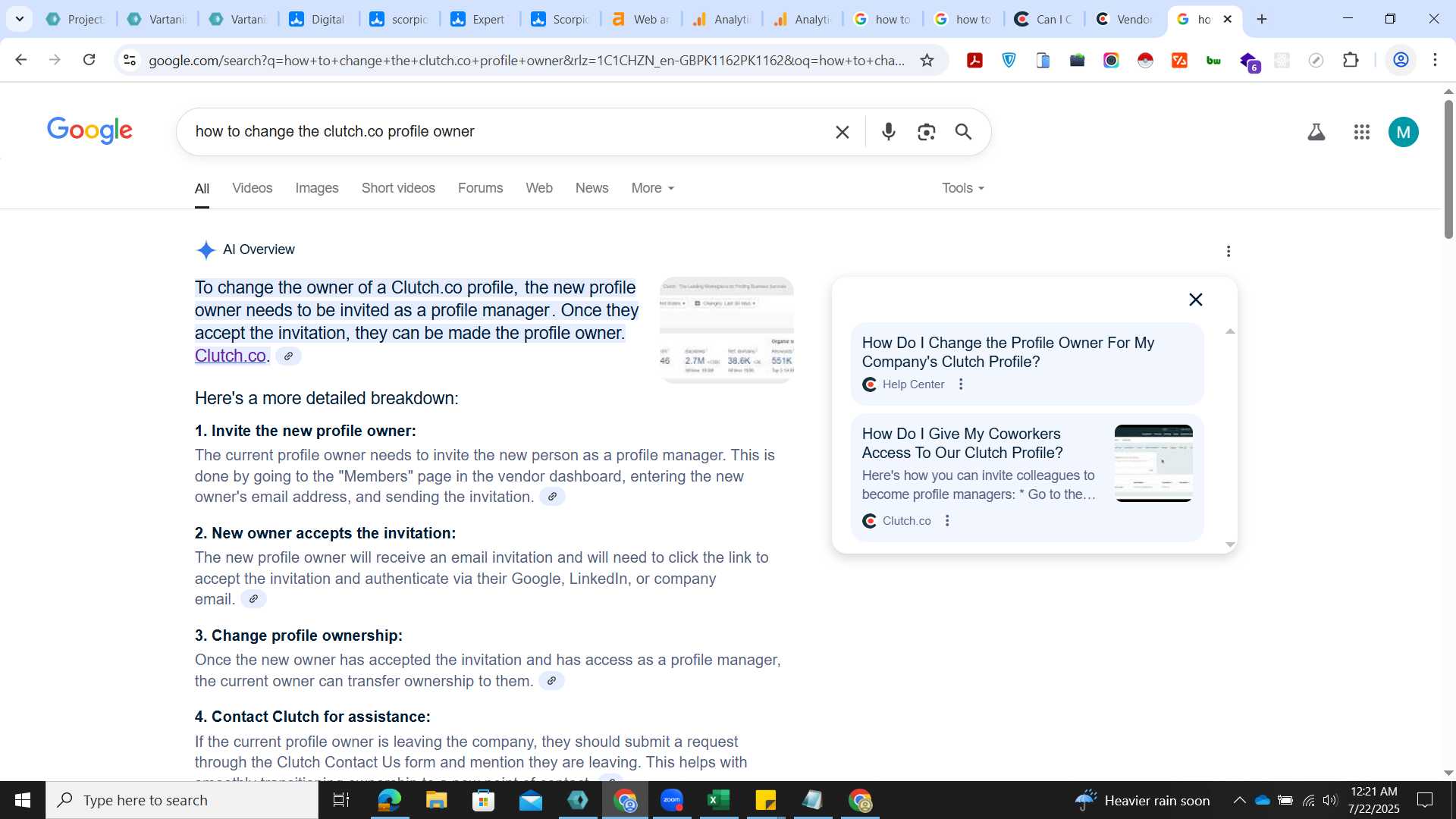Screen dimensions: 1456x819
Task: Open the Windows Start menu
Action: (x=23, y=800)
